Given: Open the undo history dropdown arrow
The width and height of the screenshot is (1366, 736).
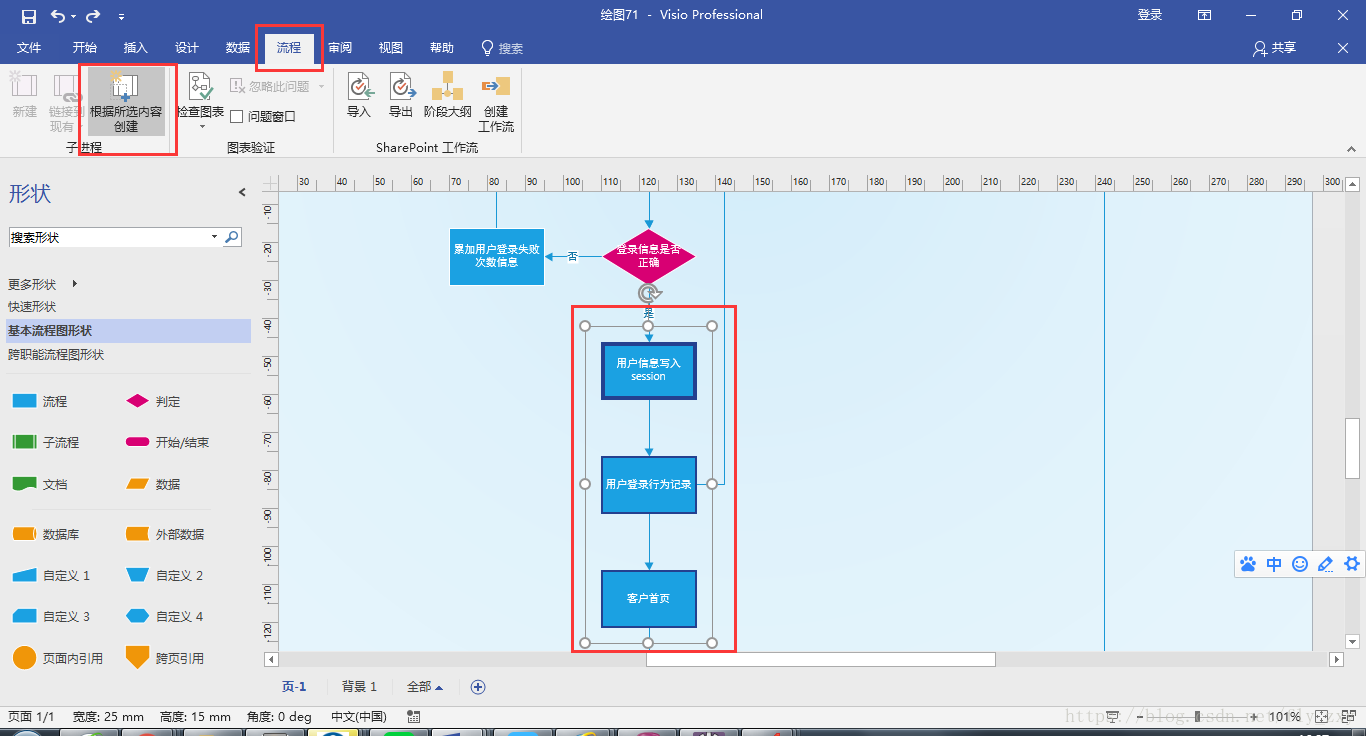Looking at the screenshot, I should pyautogui.click(x=73, y=17).
